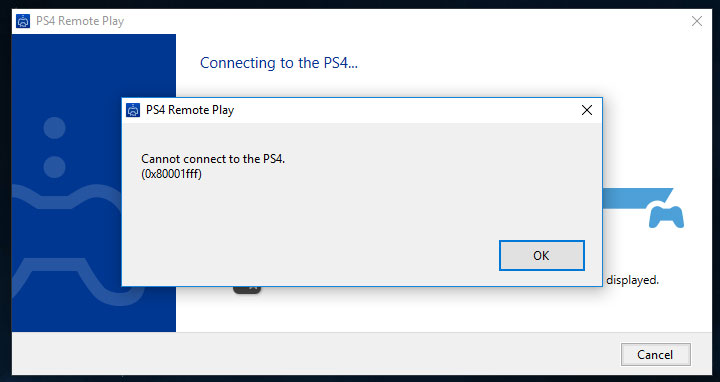
Task: Click the Cancel button
Action: 655,354
